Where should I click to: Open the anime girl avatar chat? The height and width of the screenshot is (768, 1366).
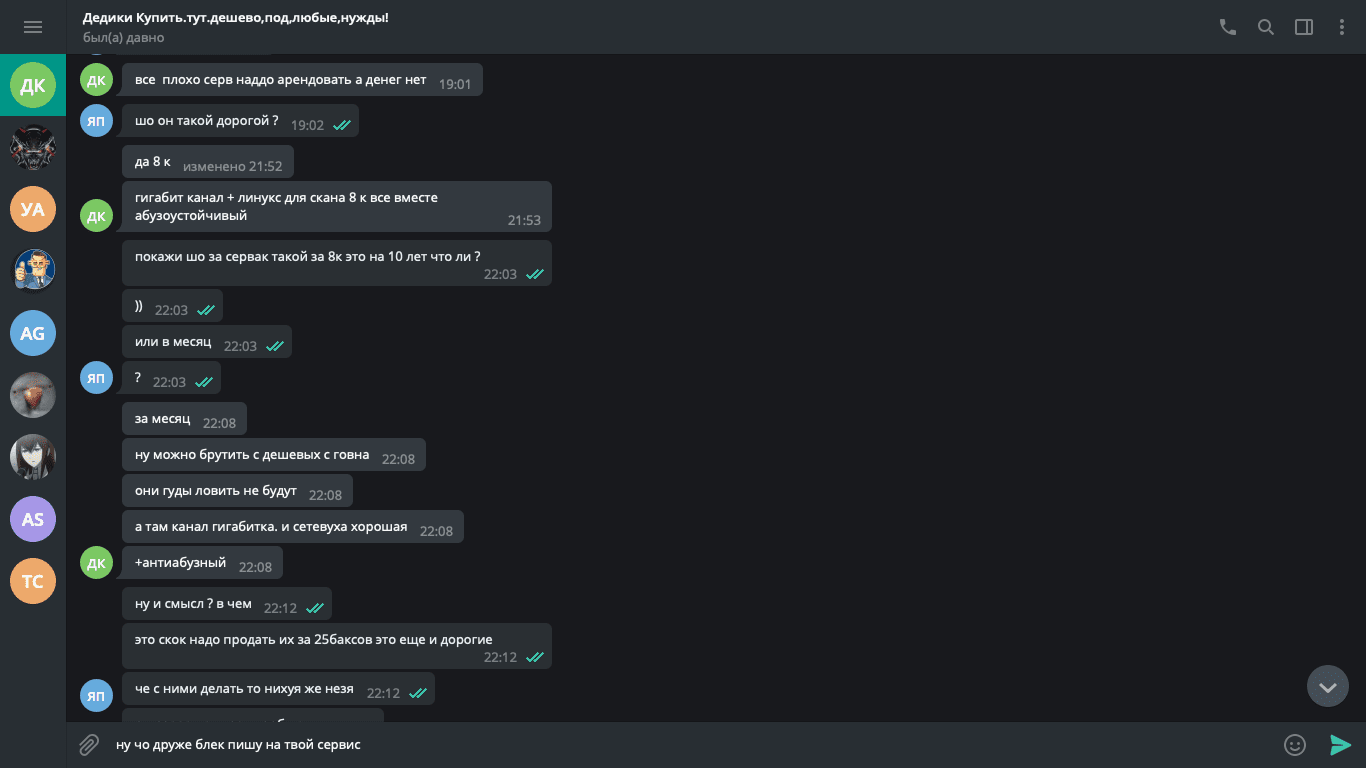pos(33,457)
